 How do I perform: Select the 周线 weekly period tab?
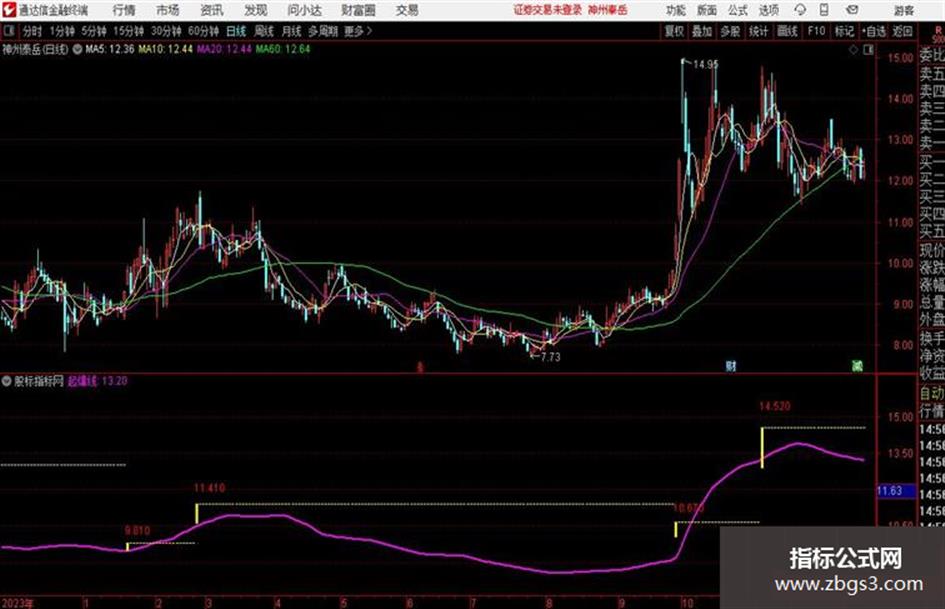tap(263, 31)
